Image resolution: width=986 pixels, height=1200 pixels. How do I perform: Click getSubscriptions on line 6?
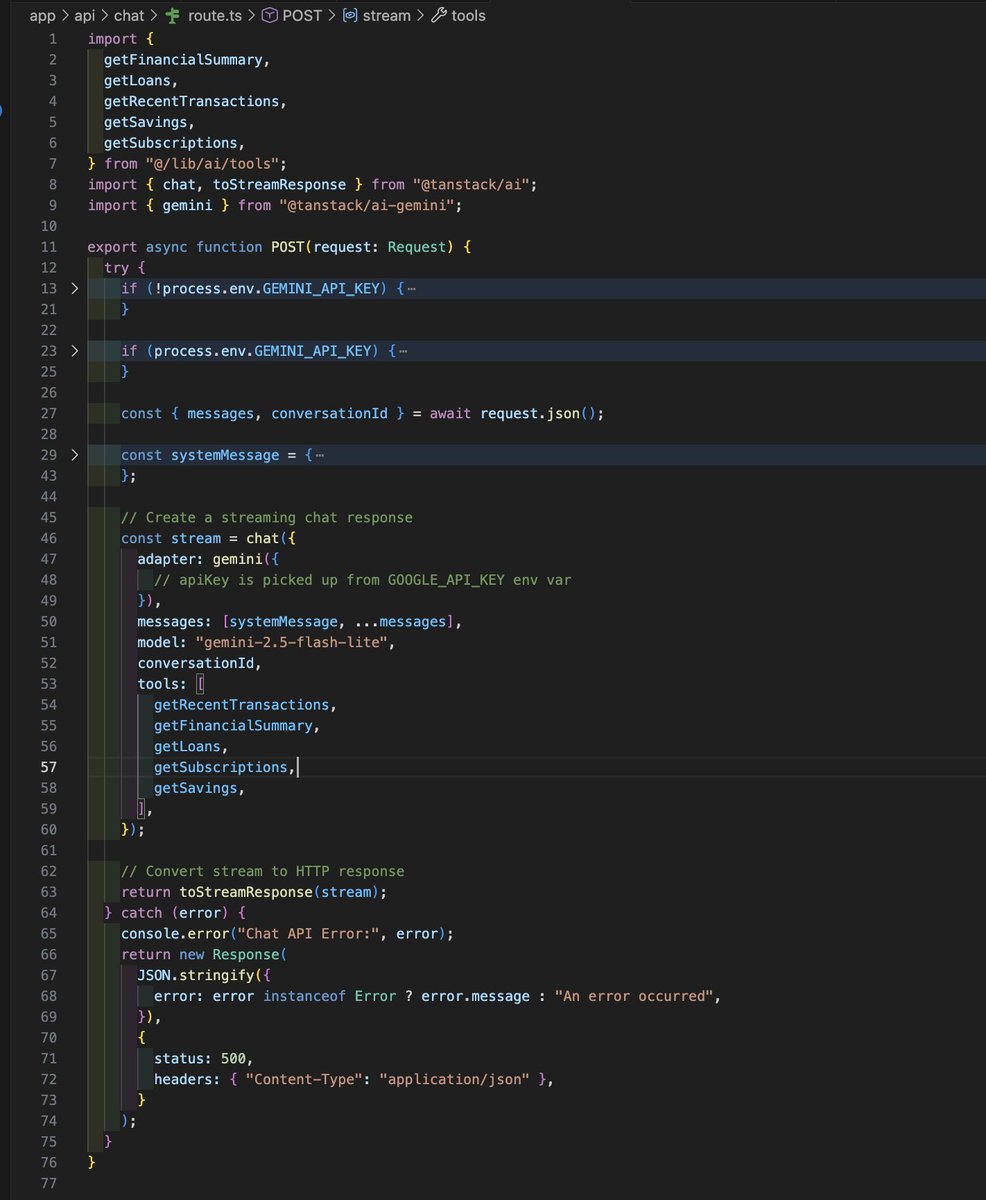pos(170,143)
